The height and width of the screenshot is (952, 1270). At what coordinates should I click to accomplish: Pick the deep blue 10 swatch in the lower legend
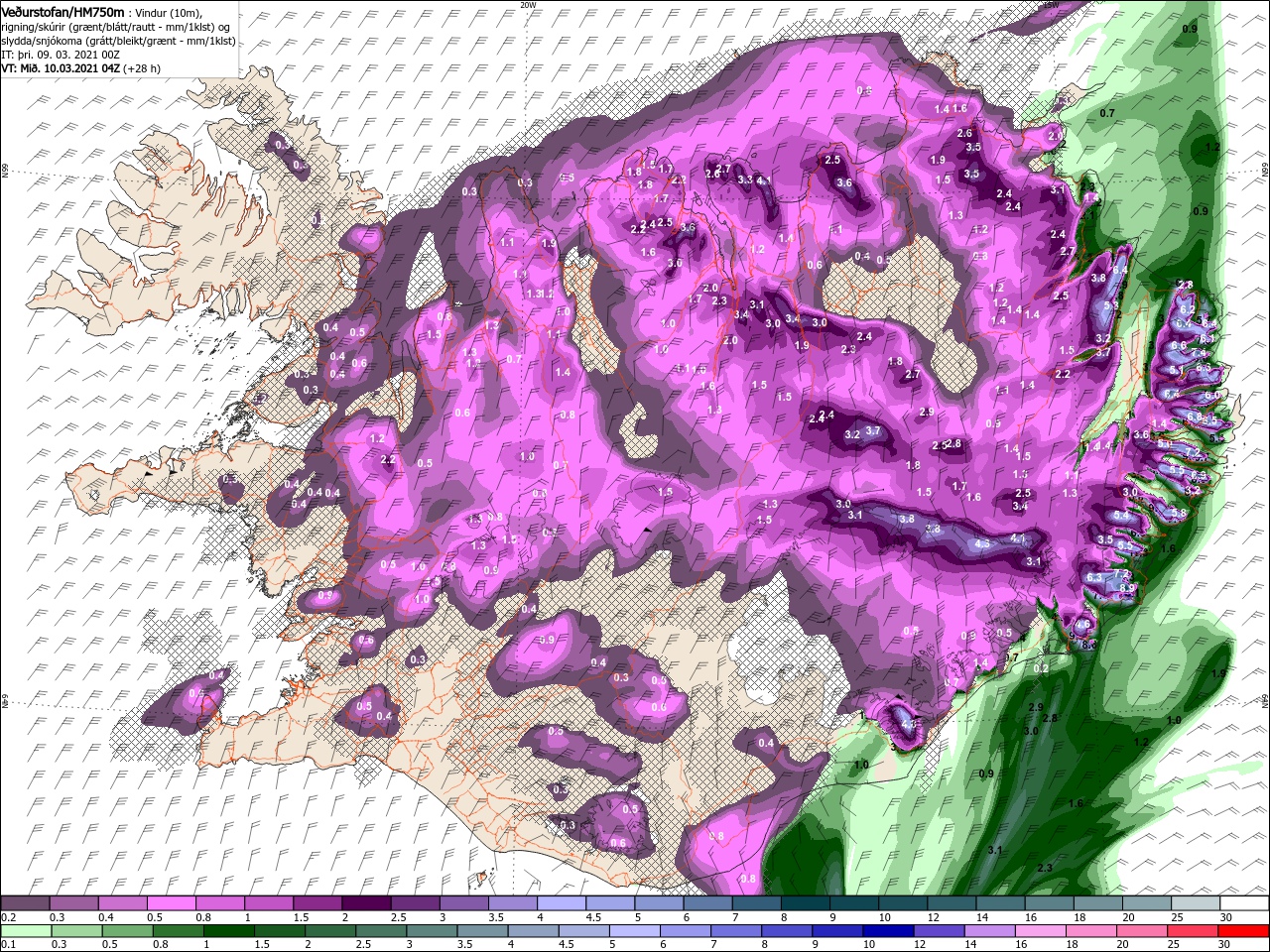pyautogui.click(x=887, y=931)
